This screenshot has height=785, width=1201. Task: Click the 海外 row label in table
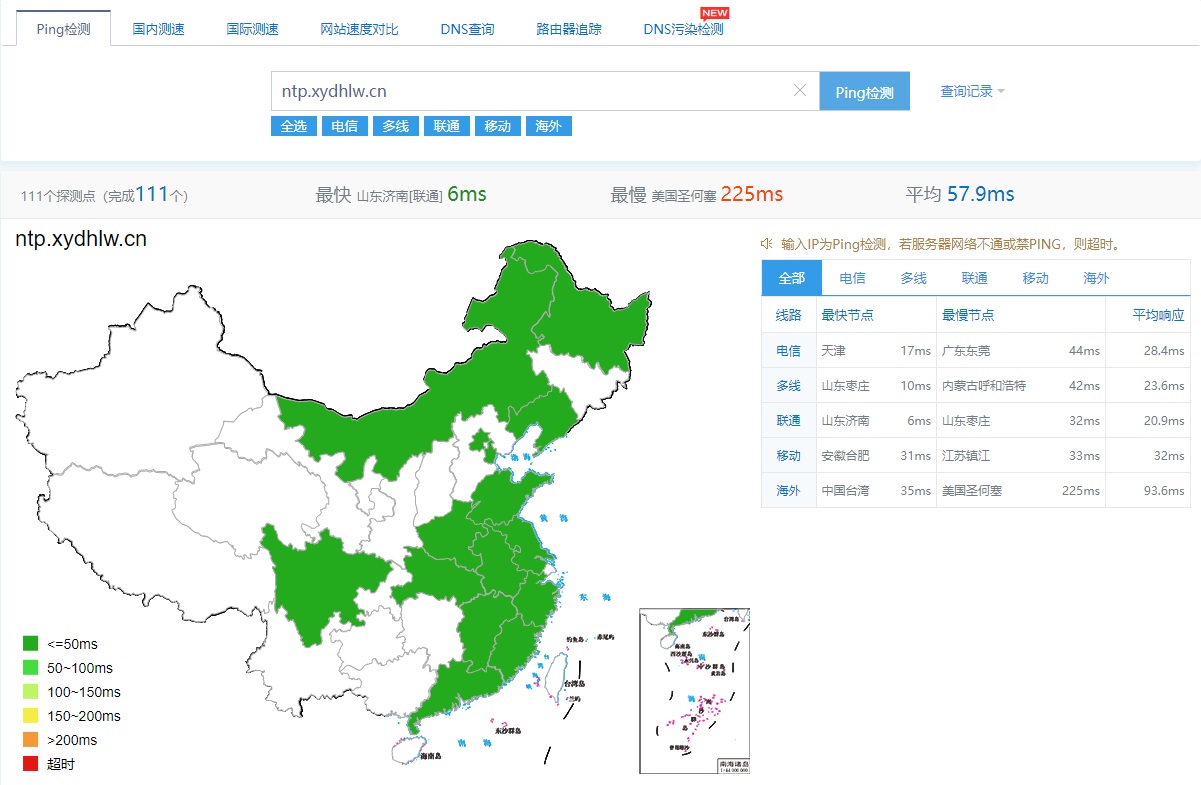coord(789,491)
